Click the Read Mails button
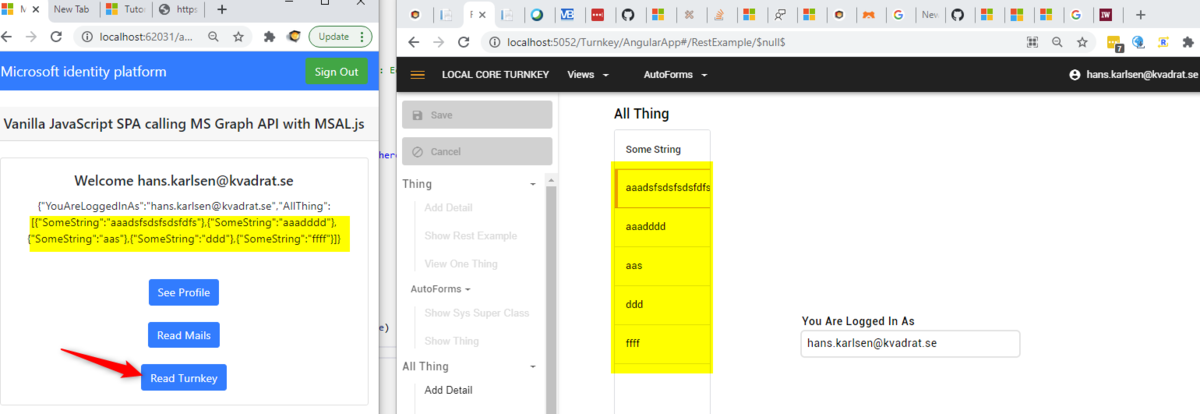Viewport: 1200px width, 414px height. 183,335
